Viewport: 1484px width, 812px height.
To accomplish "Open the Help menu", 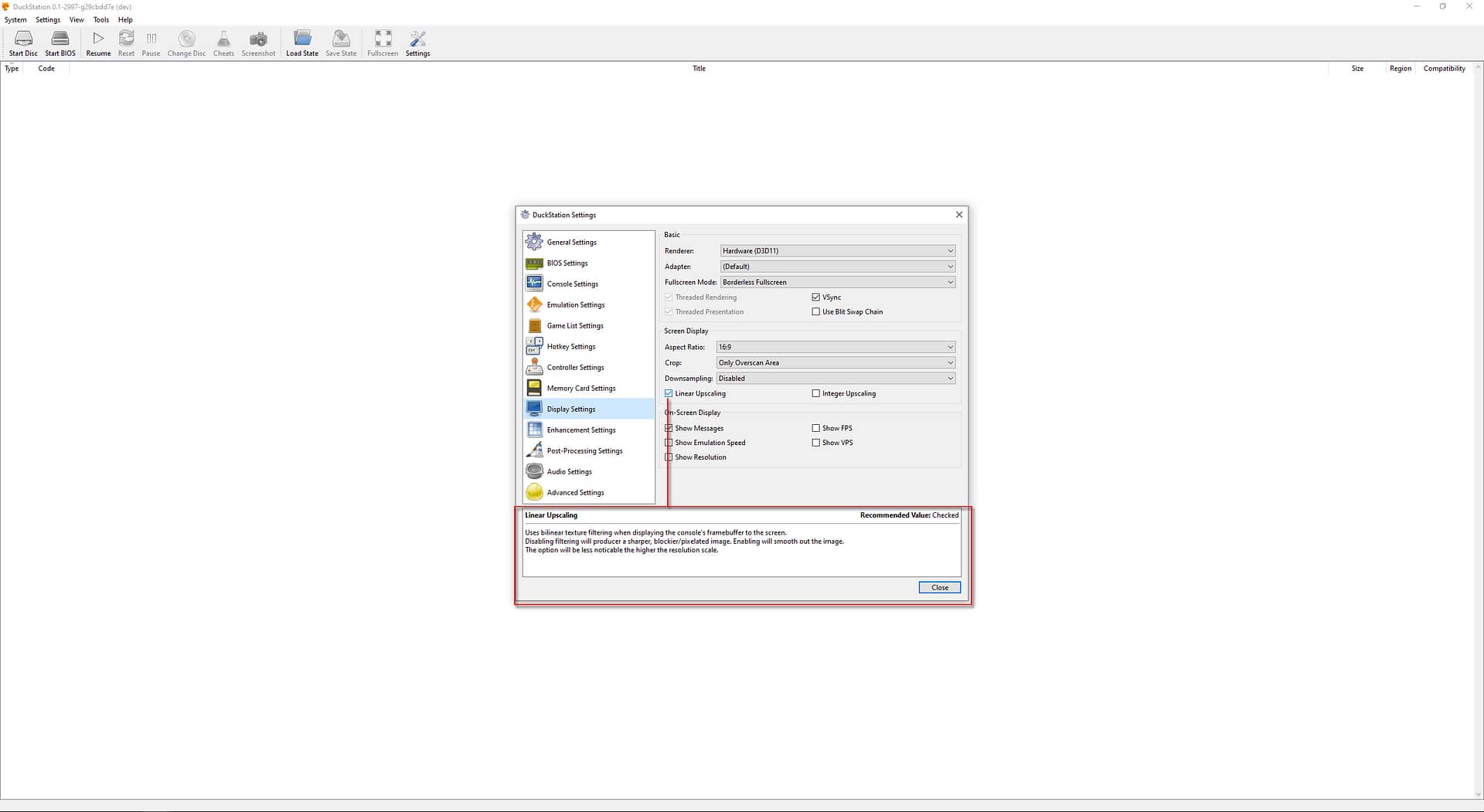I will tap(125, 20).
